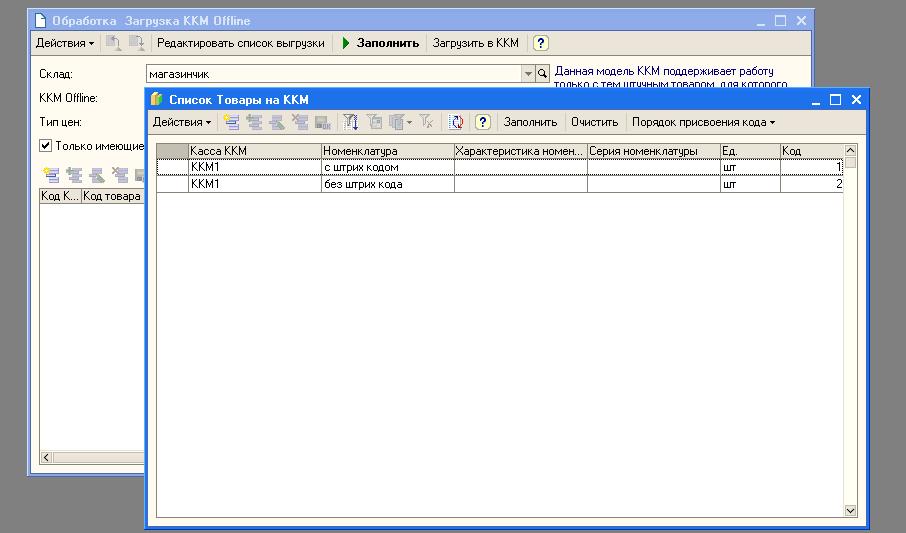Click restore values icon in Обработка toolbar
This screenshot has height=533, width=906.
(x=113, y=43)
